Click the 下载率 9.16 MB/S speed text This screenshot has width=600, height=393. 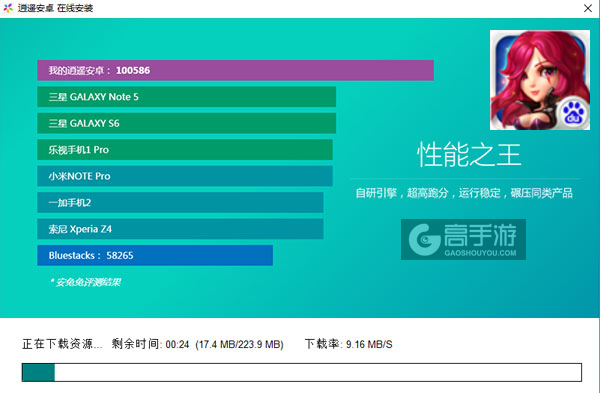point(349,344)
